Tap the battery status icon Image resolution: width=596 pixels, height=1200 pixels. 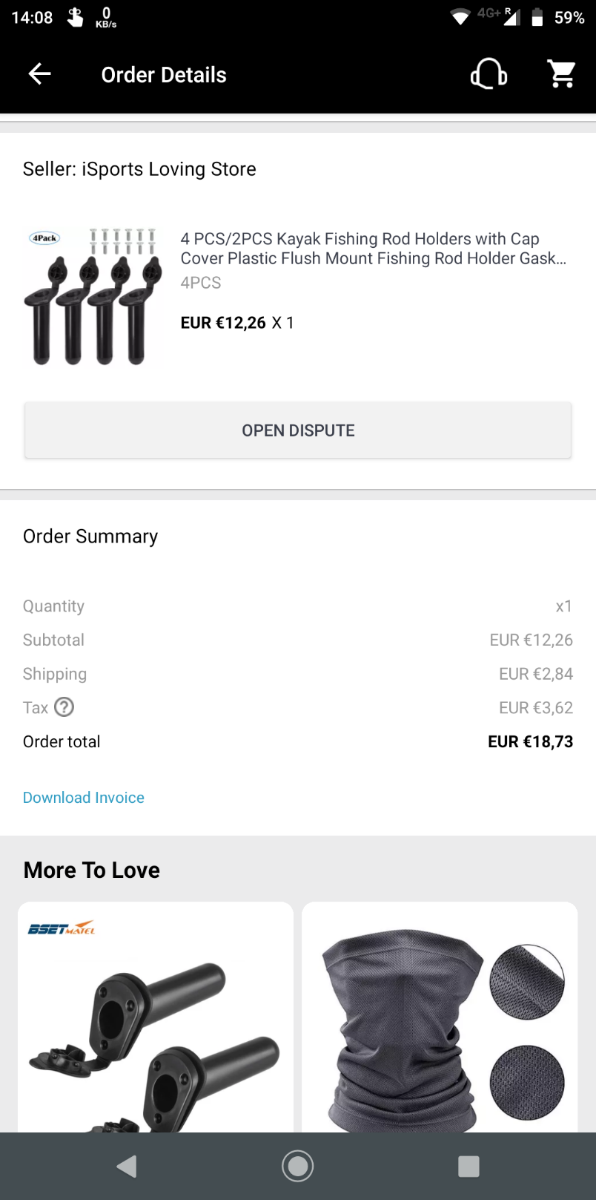(x=537, y=17)
